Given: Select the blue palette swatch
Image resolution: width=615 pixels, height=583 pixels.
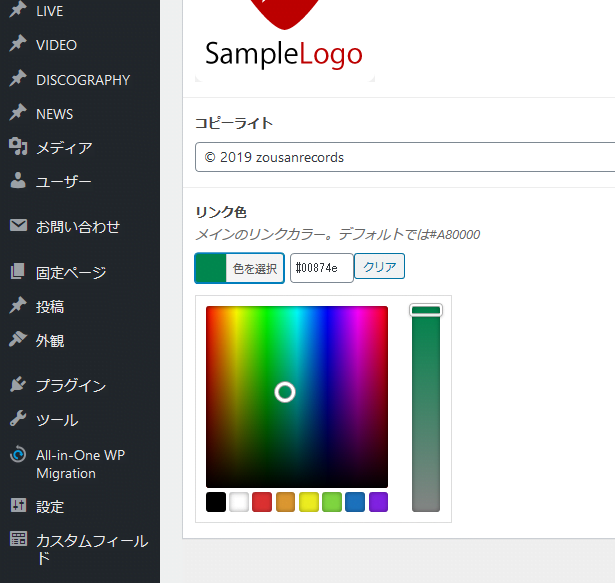Looking at the screenshot, I should [x=355, y=502].
